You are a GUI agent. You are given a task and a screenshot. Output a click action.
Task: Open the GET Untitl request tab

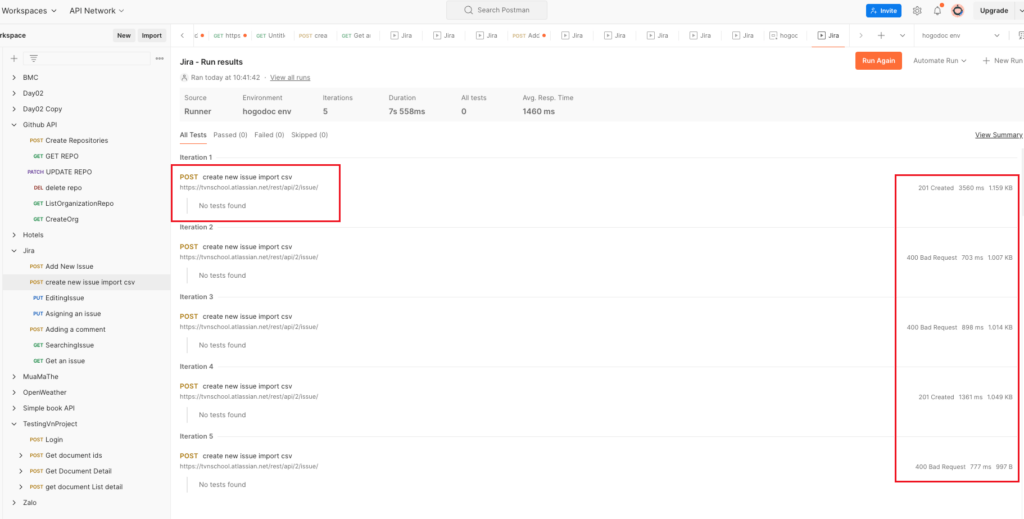271,36
